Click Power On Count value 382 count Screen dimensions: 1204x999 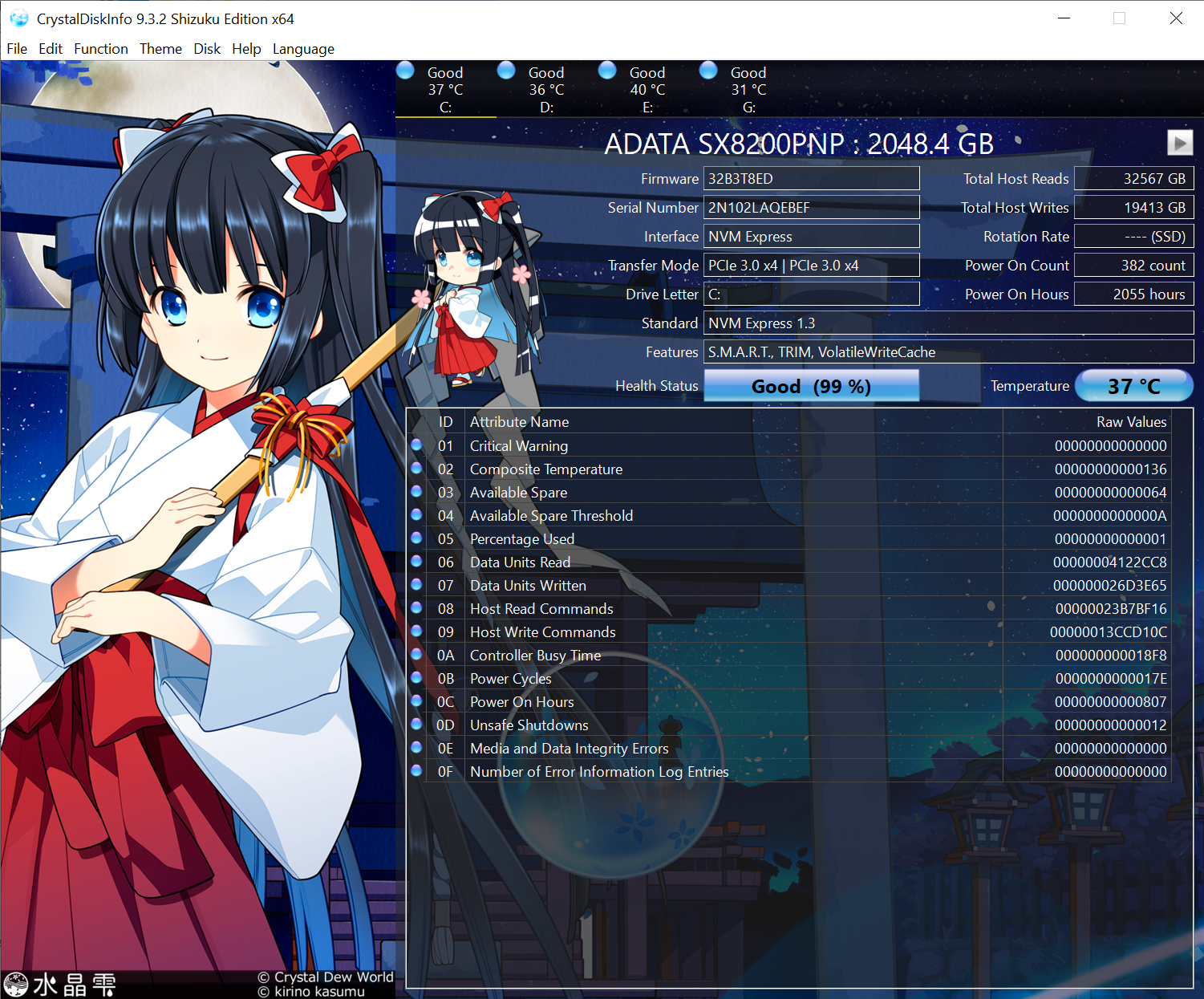(1133, 265)
